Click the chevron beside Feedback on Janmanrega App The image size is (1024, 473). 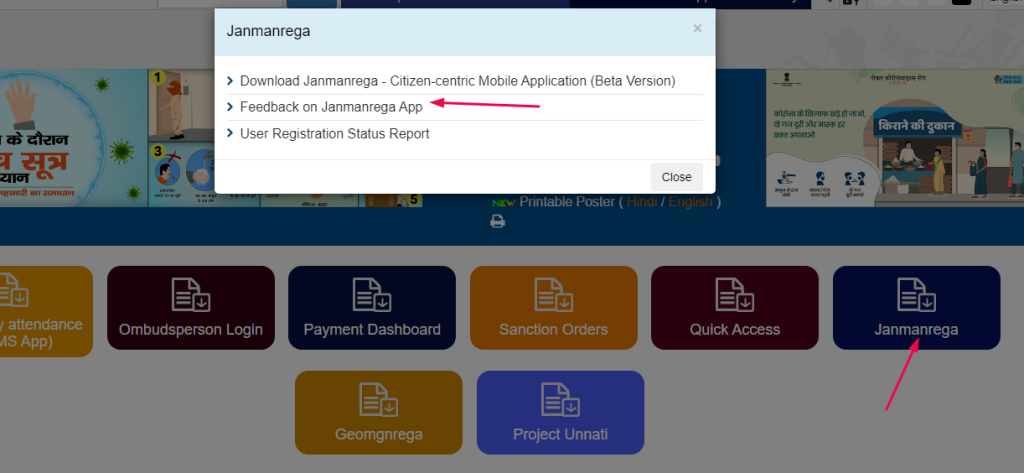(x=230, y=106)
